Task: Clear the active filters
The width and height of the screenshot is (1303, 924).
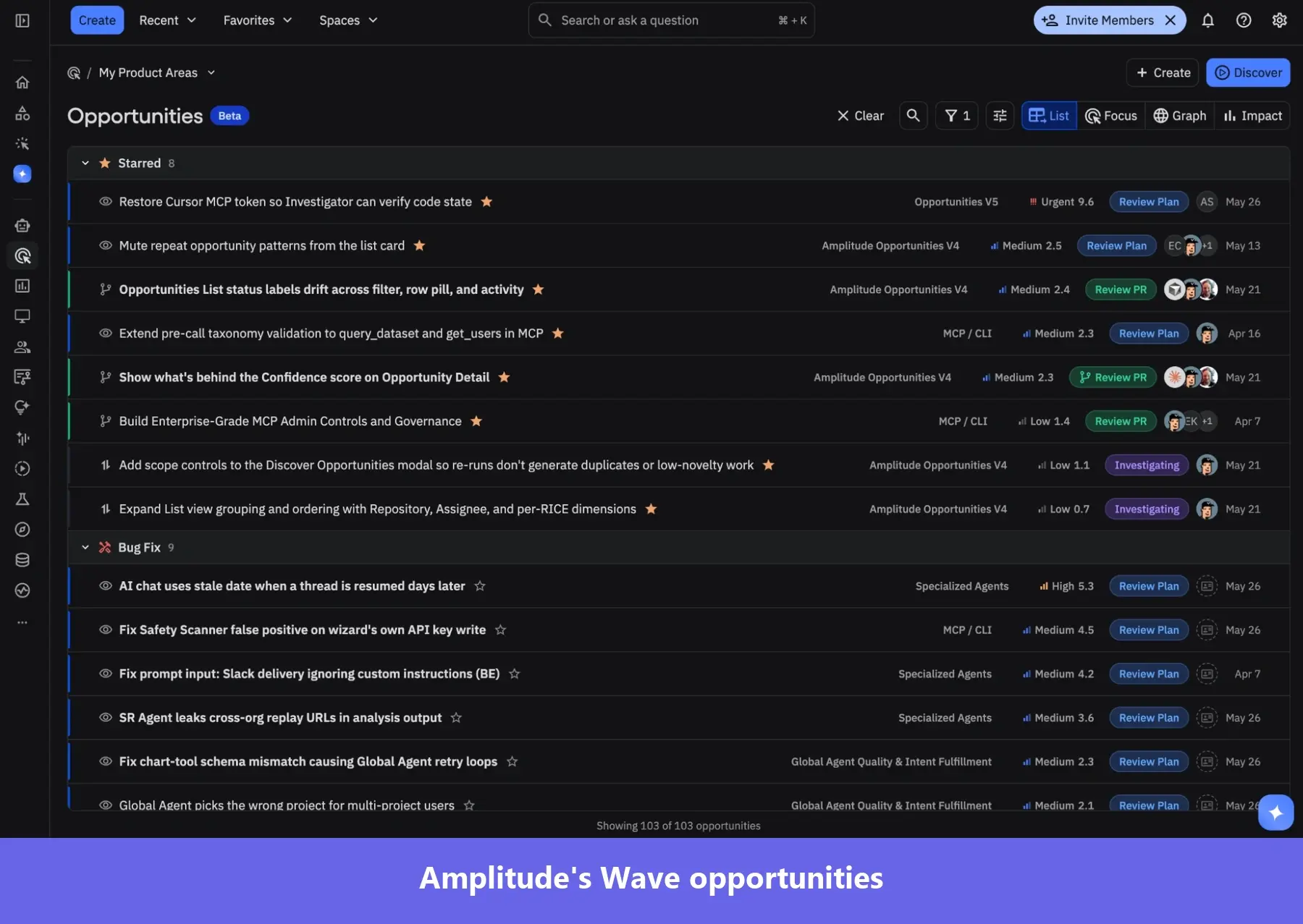Action: tap(860, 116)
